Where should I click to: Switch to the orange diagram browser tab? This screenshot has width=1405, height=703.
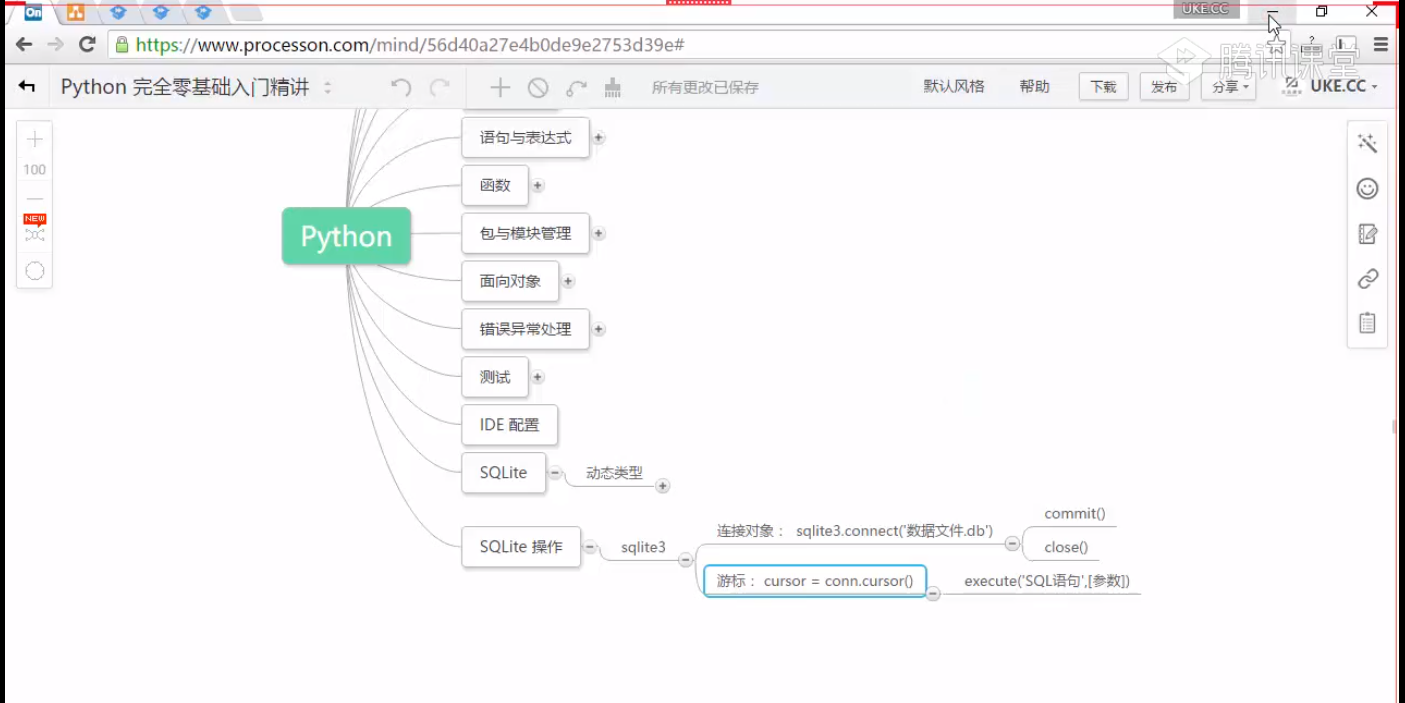76,13
